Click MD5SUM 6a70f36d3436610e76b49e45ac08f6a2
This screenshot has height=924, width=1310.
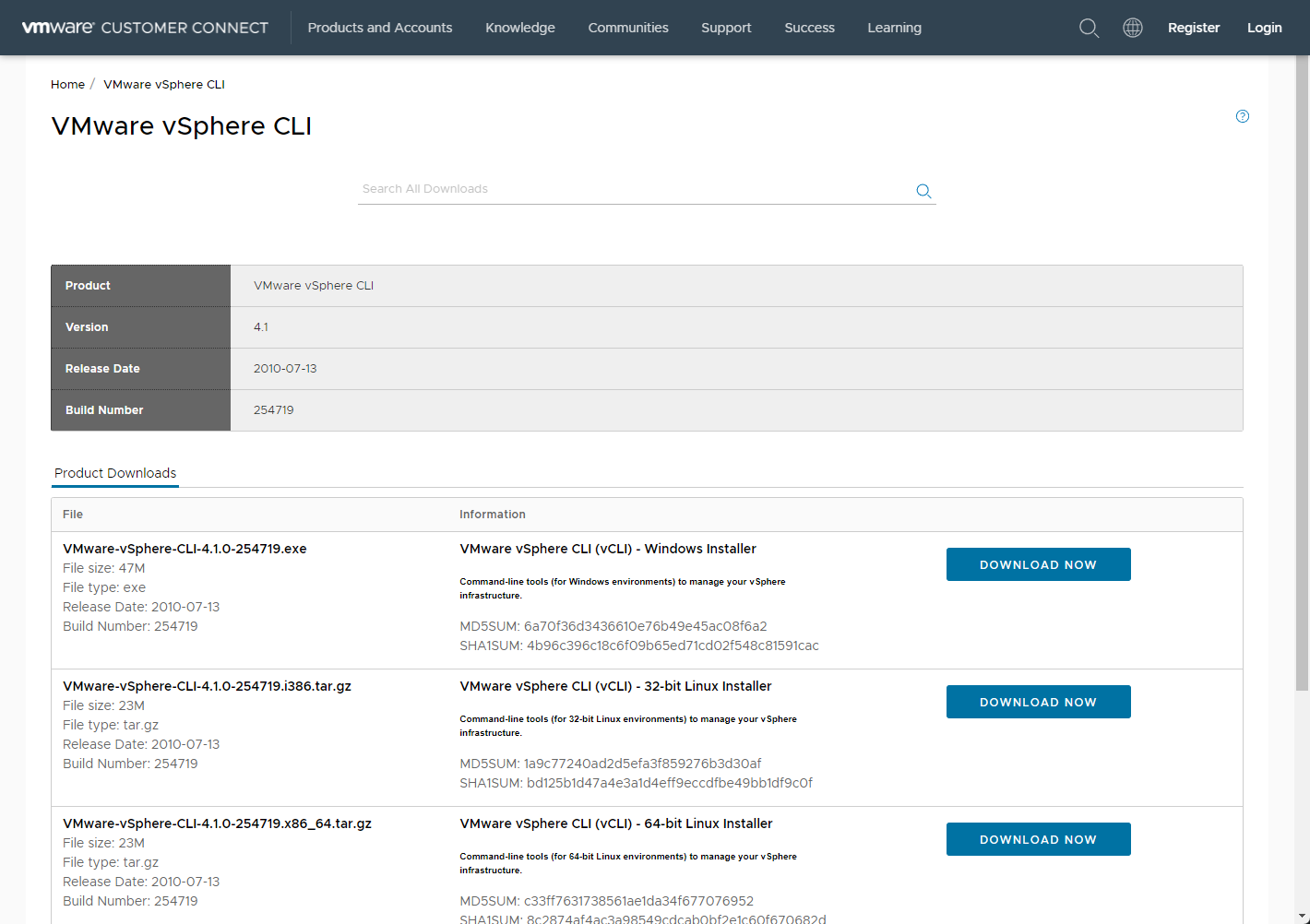tap(613, 626)
